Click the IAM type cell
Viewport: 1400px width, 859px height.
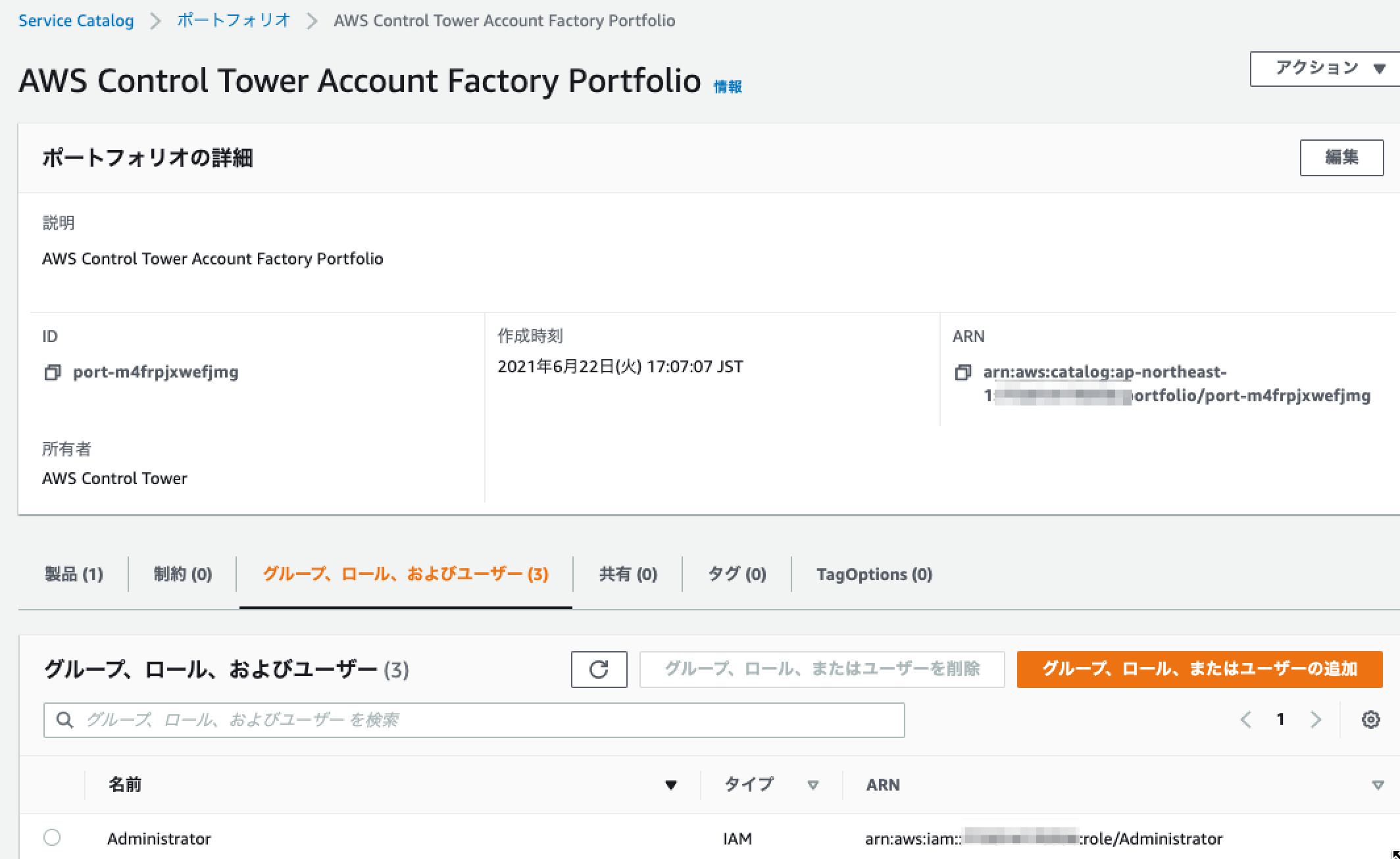pos(737,839)
